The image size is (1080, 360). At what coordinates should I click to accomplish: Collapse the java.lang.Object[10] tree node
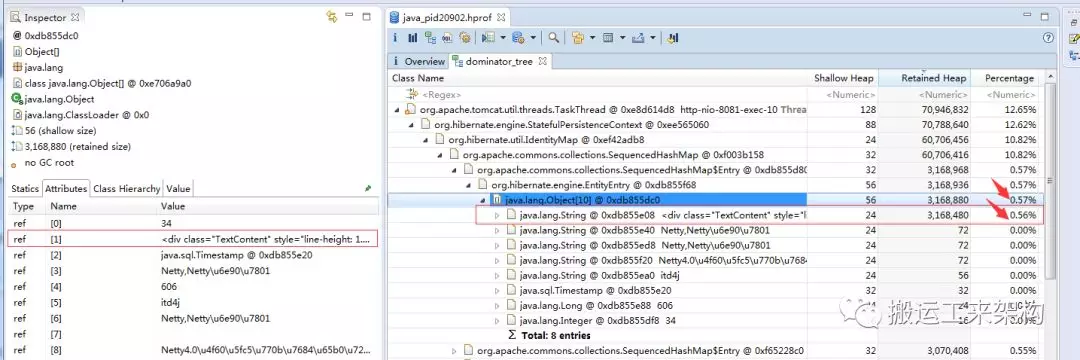point(484,200)
